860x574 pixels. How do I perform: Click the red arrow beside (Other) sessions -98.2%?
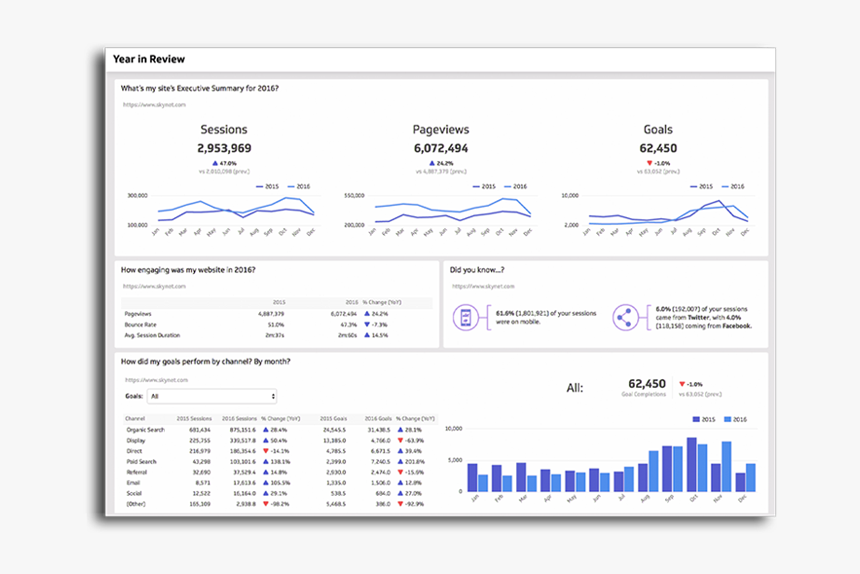pos(265,504)
